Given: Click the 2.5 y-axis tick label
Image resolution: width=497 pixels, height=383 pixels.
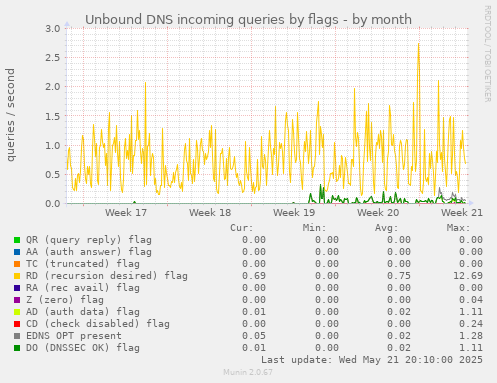Looking at the screenshot, I should [53, 58].
